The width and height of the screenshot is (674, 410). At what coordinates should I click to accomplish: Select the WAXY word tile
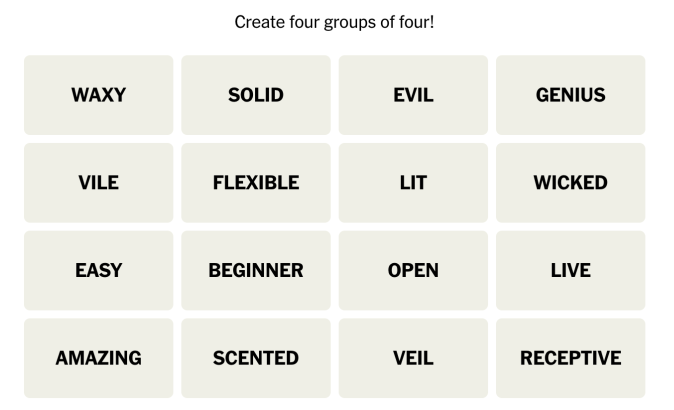pyautogui.click(x=98, y=95)
